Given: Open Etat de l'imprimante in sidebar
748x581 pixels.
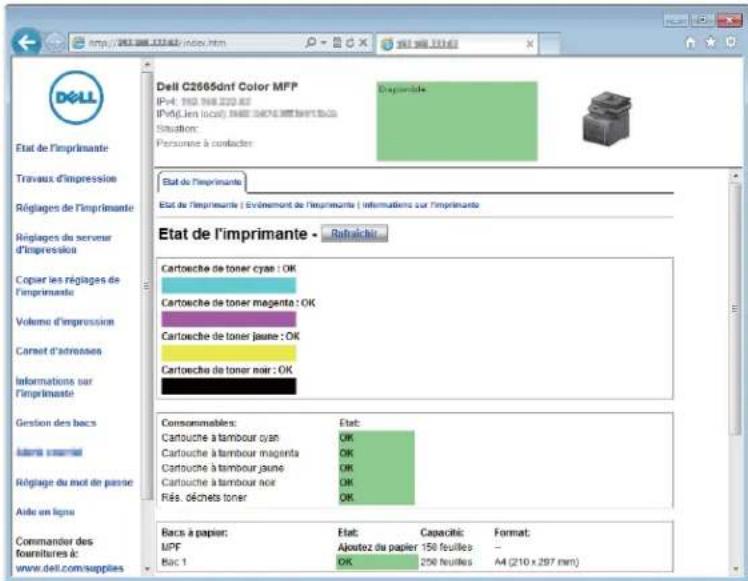Looking at the screenshot, I should click(62, 148).
